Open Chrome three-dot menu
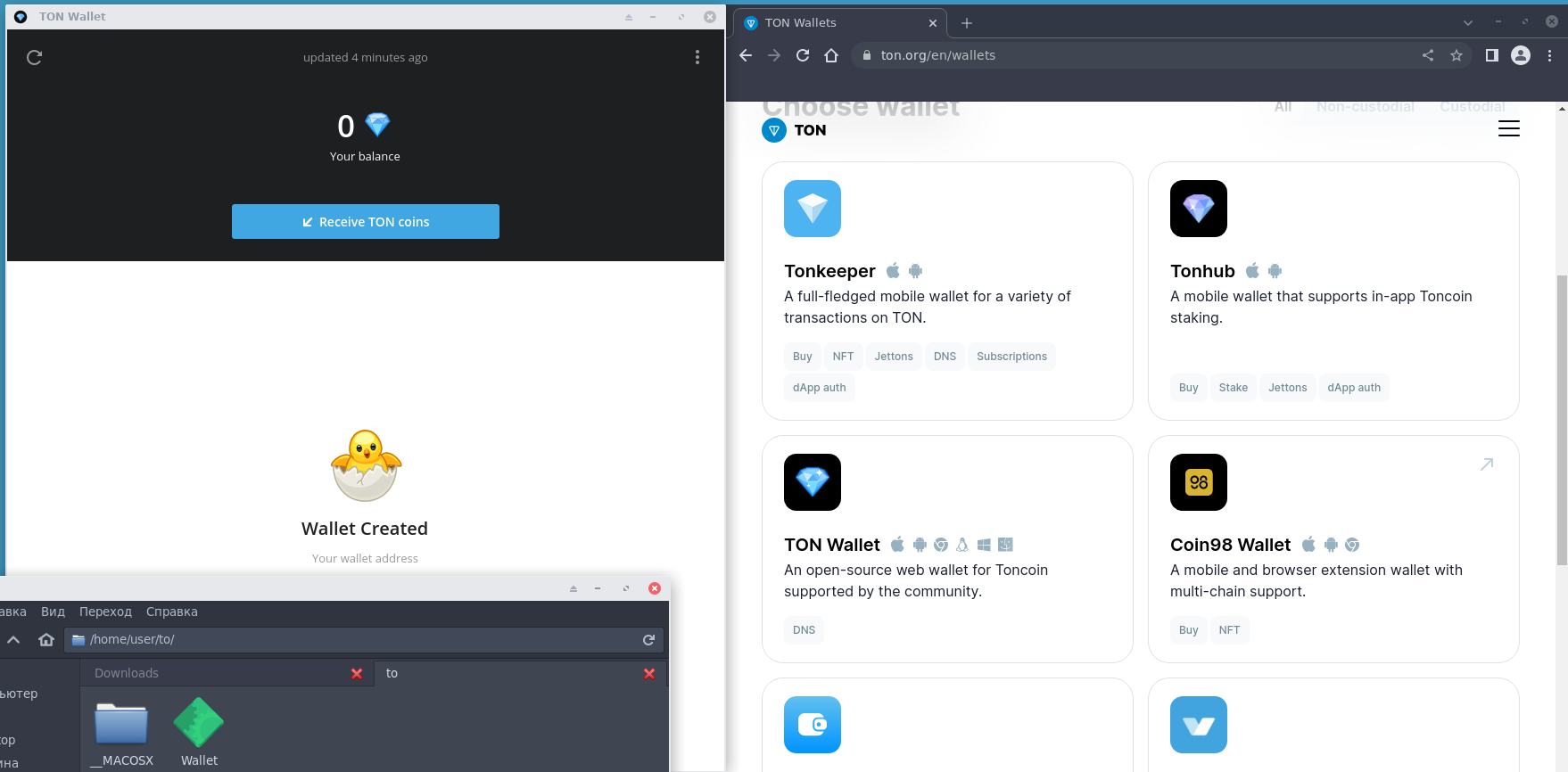Screen dimensions: 1568x772 click(x=1549, y=55)
